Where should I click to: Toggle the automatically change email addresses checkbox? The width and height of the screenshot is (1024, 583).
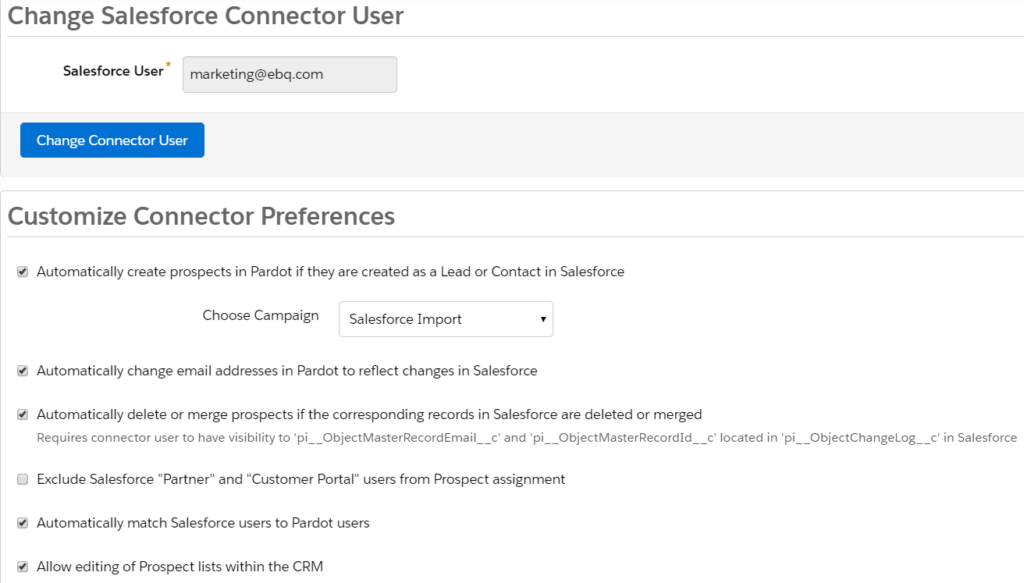tap(23, 371)
